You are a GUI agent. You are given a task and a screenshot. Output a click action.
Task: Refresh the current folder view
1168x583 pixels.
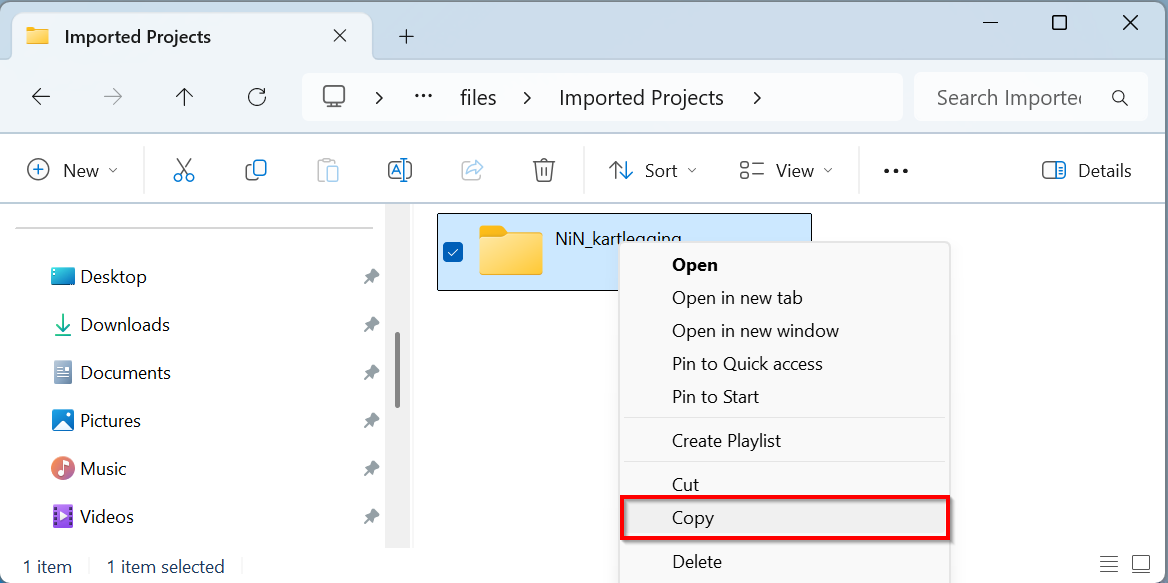[x=257, y=97]
